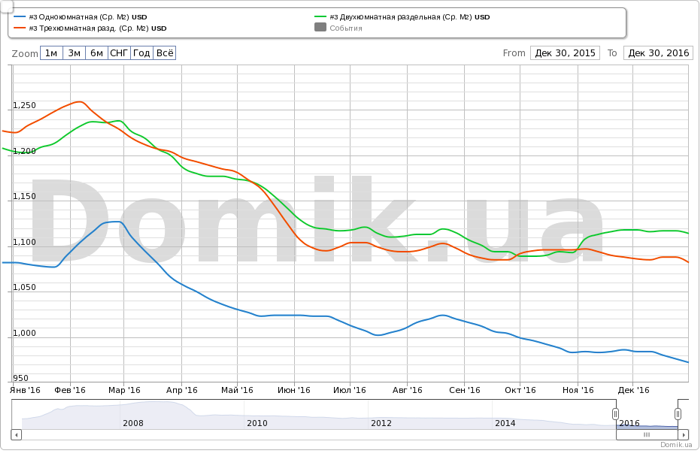Select the СНГ zoom option

pos(119,53)
